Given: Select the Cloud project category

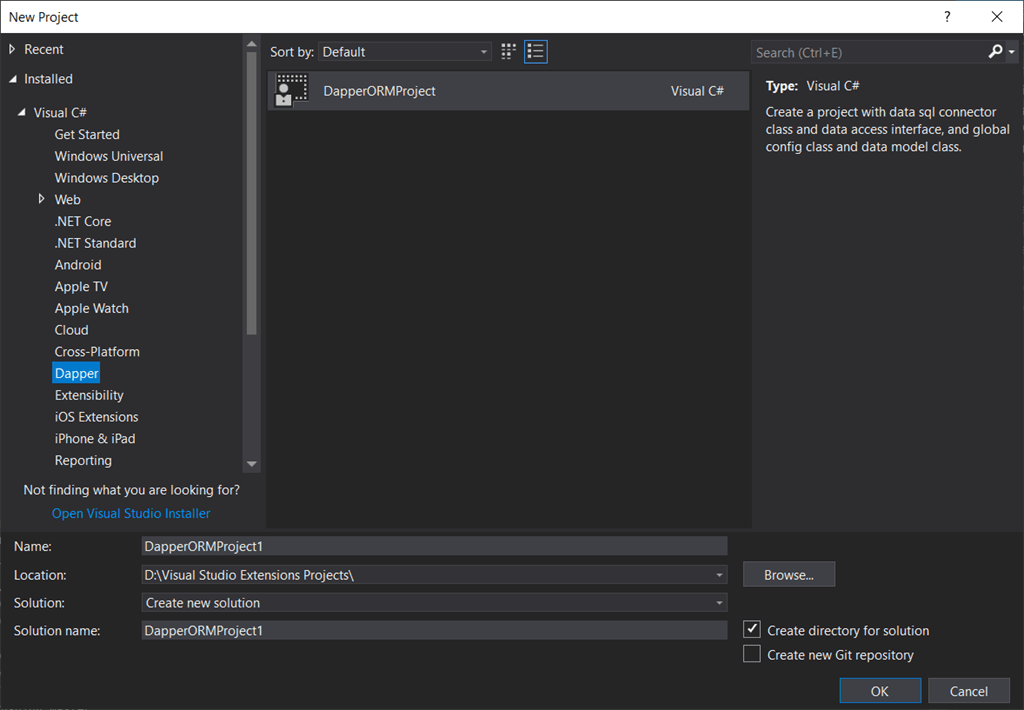Looking at the screenshot, I should point(71,329).
